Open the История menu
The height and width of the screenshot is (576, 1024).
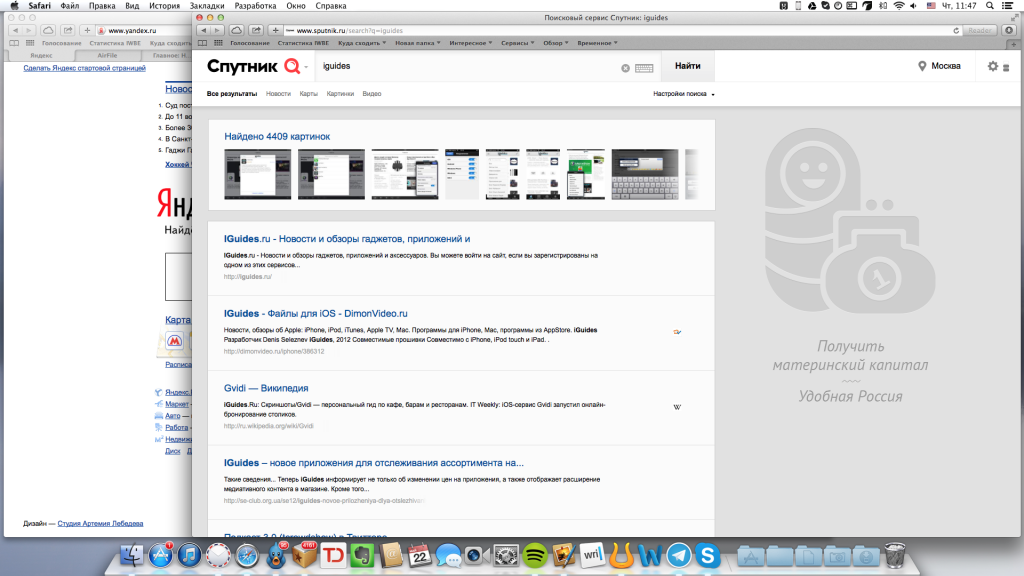[x=165, y=6]
